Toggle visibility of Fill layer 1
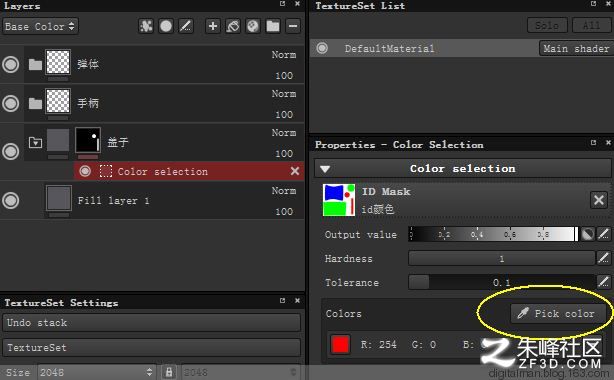 (11, 200)
